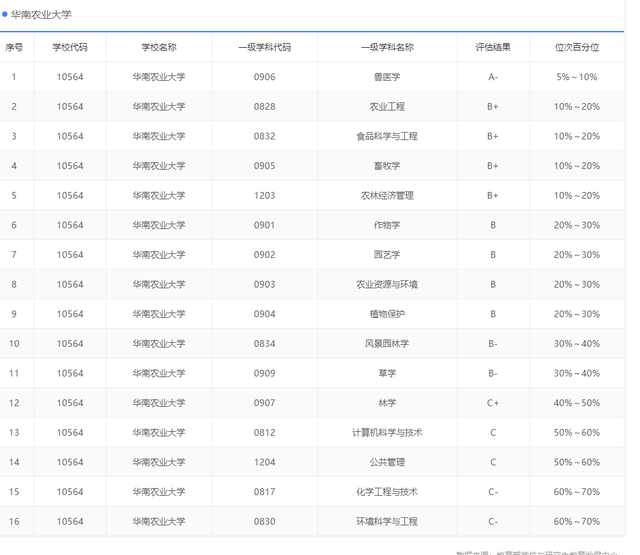640x555 pixels.
Task: Select the discipline code 0830 cell
Action: coord(264,522)
